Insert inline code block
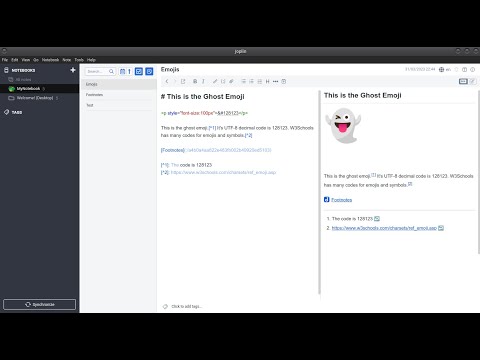480x360 pixels. 223,81
